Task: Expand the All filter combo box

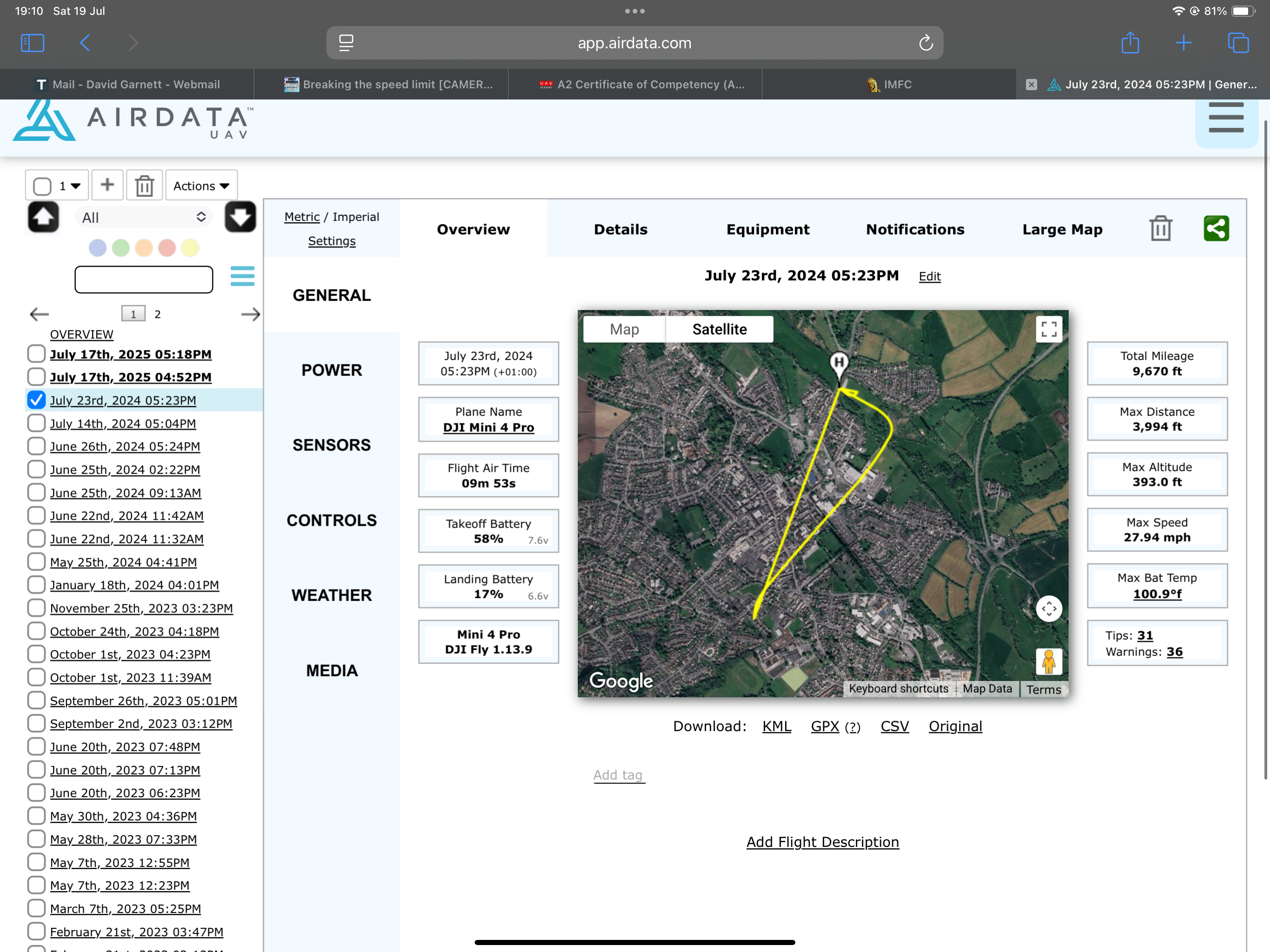Action: click(144, 217)
